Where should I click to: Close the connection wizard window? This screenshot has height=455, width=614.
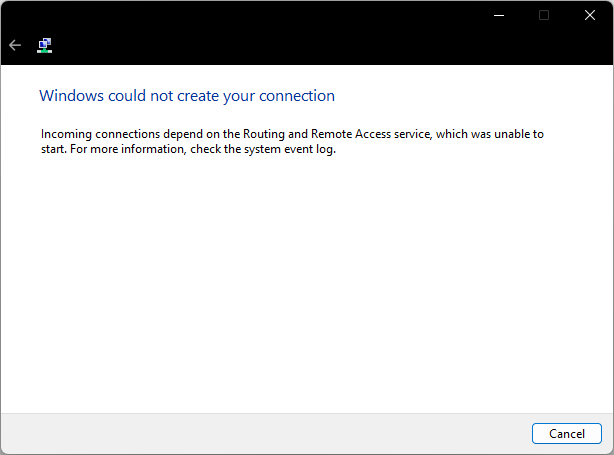590,15
